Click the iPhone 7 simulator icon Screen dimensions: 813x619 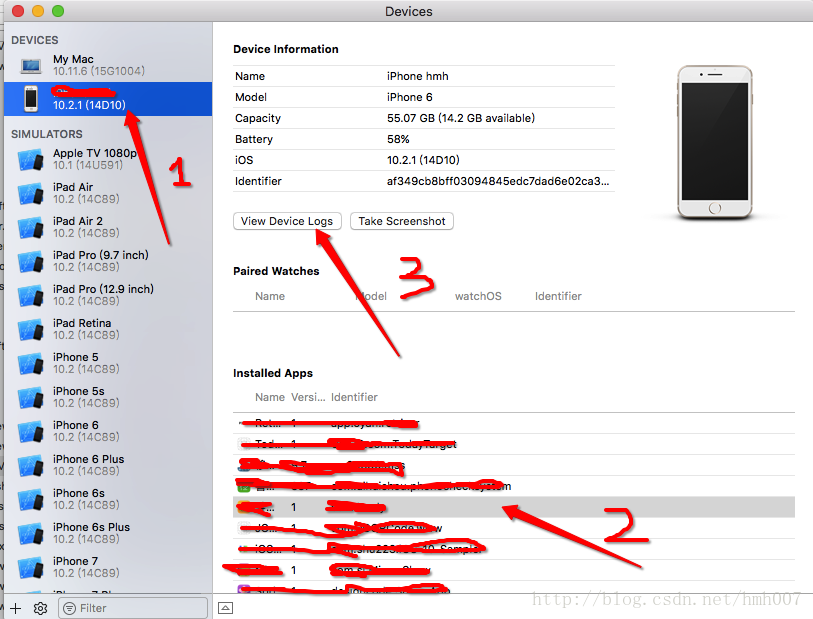tap(31, 568)
